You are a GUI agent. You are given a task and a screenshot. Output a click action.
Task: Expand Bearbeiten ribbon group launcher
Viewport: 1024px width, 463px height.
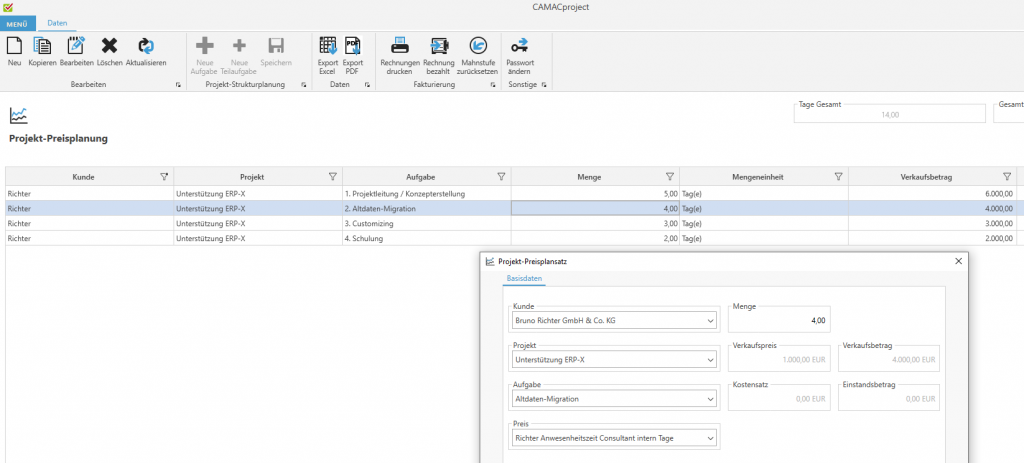[x=178, y=85]
